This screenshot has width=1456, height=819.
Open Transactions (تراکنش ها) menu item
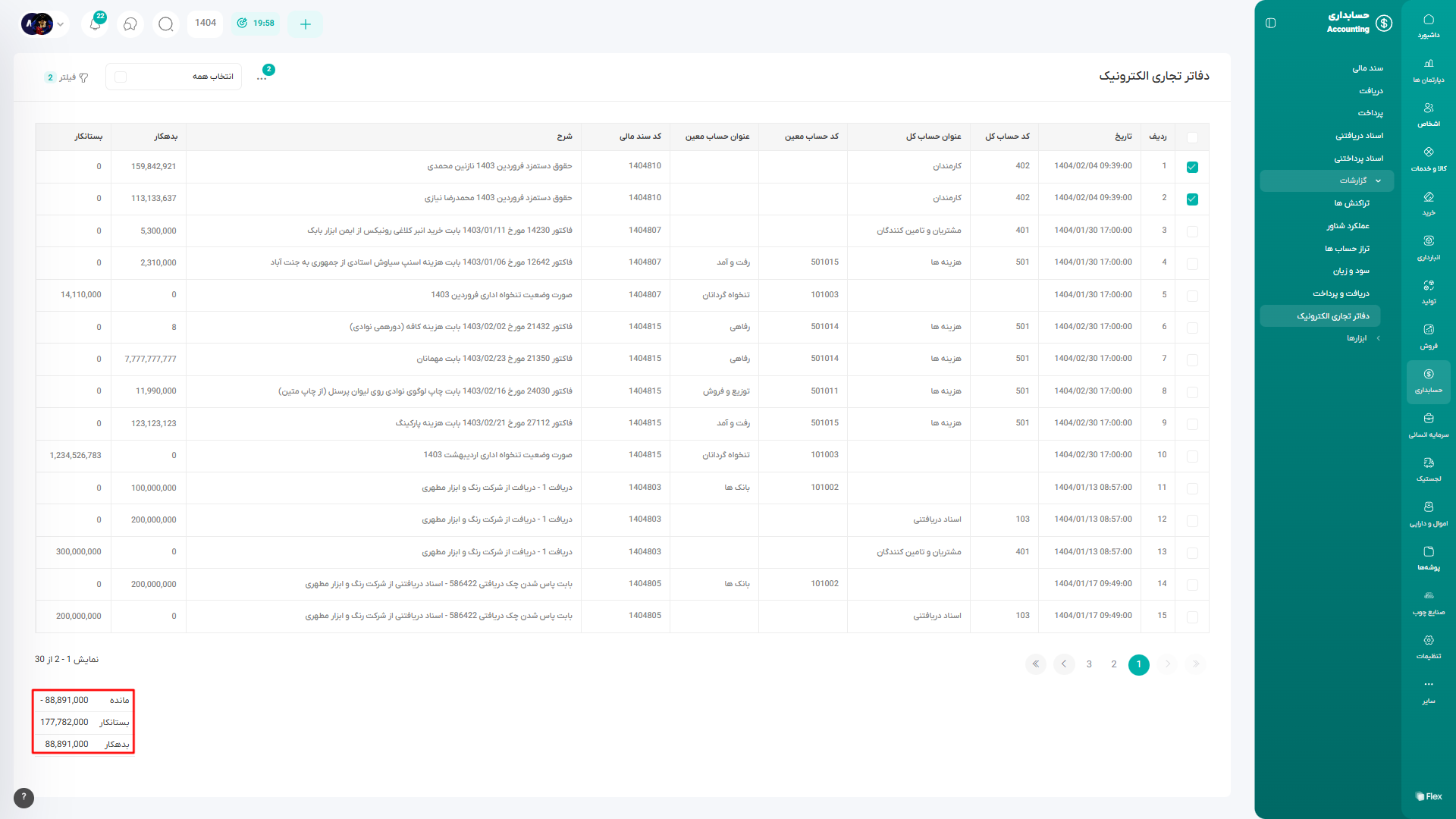pyautogui.click(x=1351, y=203)
